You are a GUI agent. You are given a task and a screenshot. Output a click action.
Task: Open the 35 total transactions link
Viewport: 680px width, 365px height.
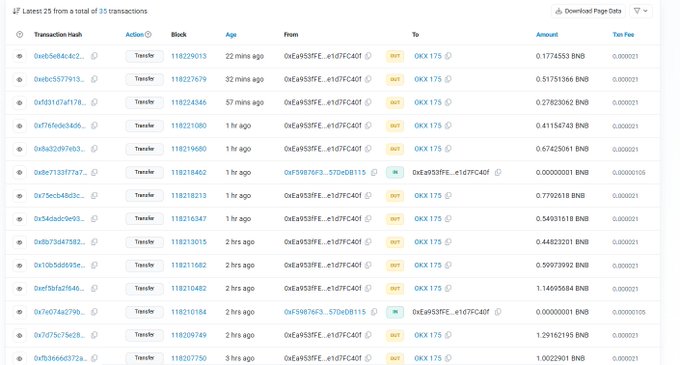[103, 11]
